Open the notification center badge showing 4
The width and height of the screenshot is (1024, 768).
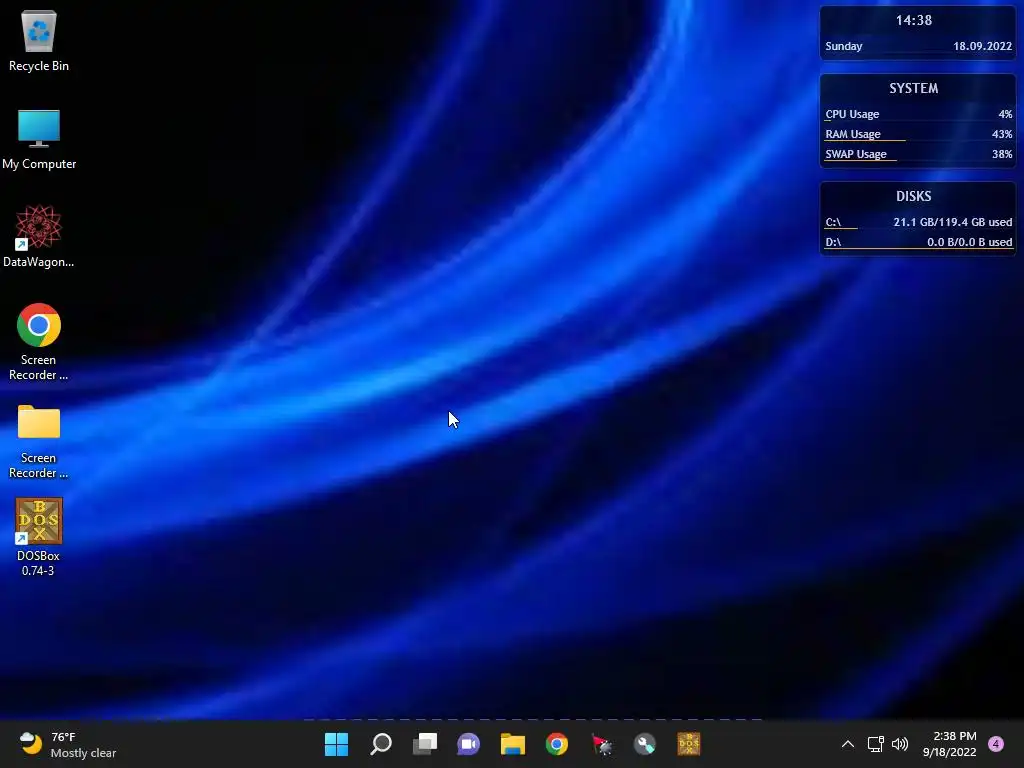(x=996, y=744)
